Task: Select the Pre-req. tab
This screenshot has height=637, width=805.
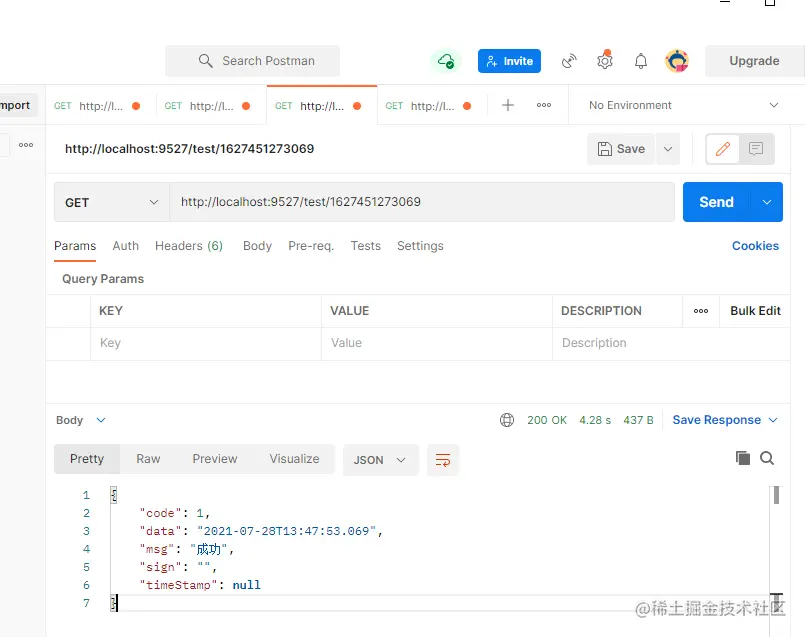Action: 311,246
